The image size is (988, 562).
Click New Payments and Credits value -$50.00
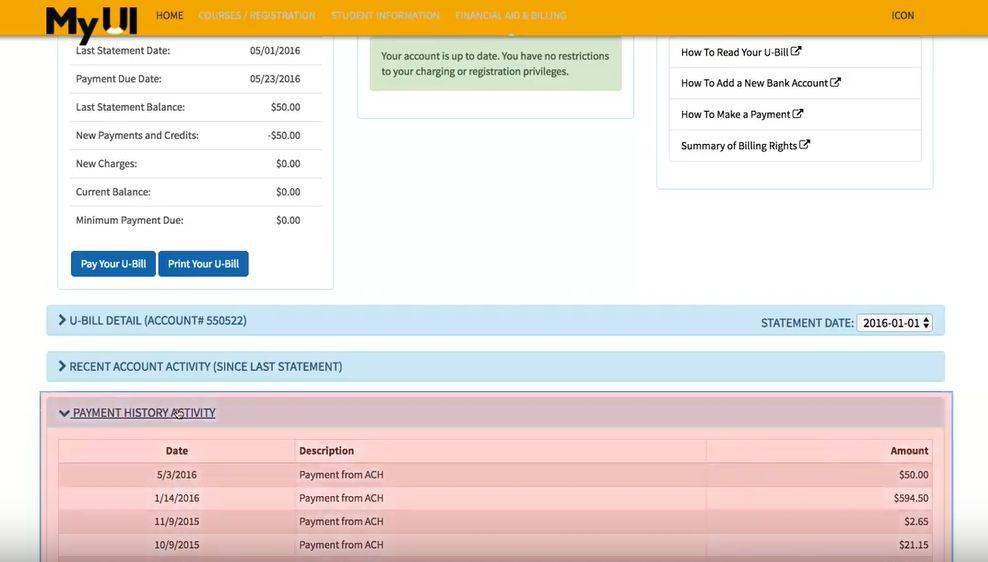tap(284, 135)
